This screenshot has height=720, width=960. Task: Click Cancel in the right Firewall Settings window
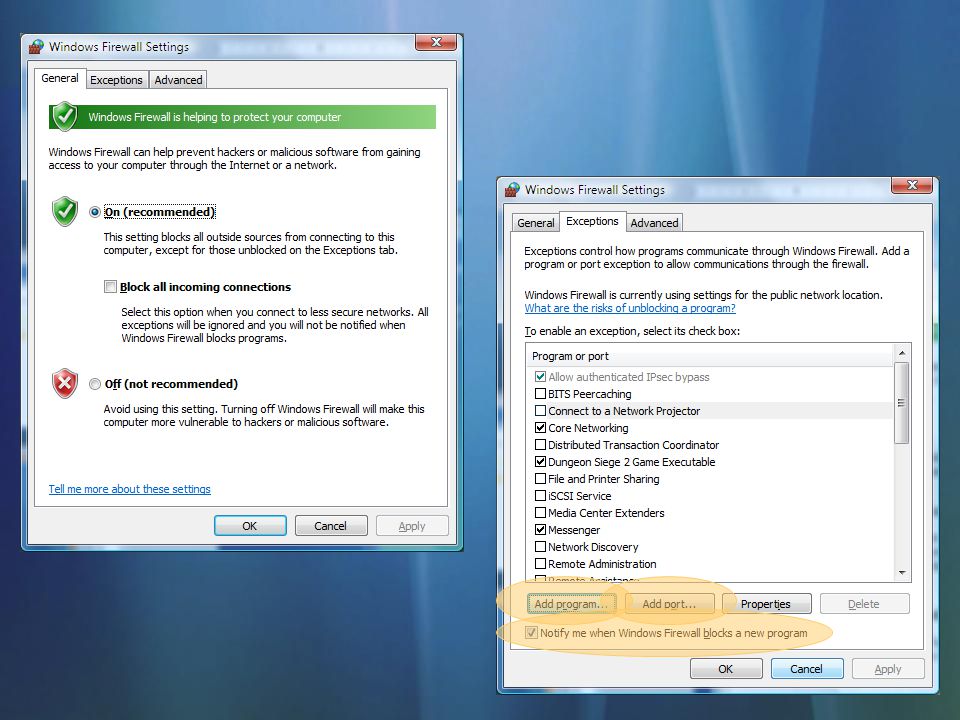click(x=806, y=669)
